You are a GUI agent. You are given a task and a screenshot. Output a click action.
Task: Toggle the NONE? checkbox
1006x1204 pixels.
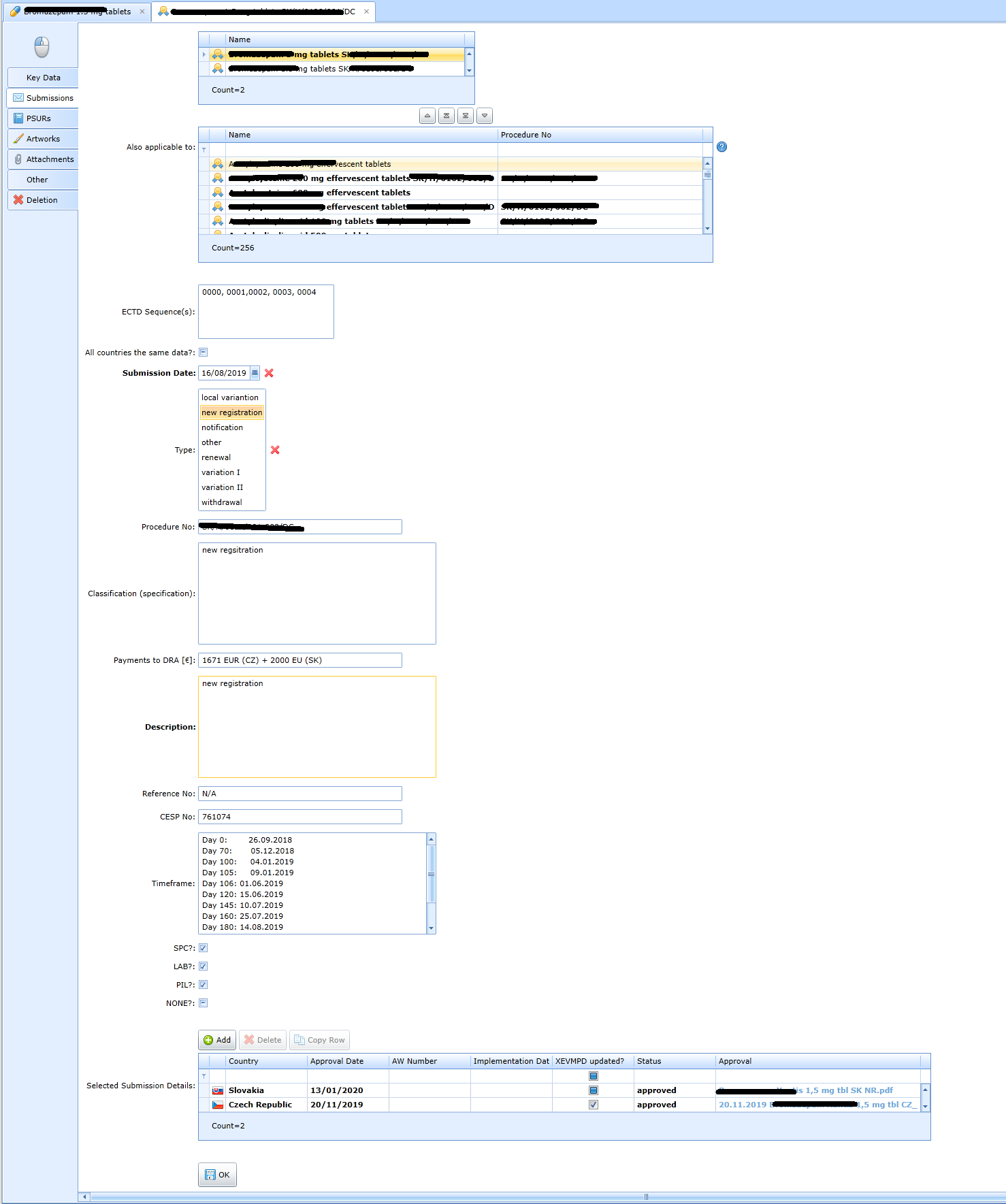tap(203, 1003)
